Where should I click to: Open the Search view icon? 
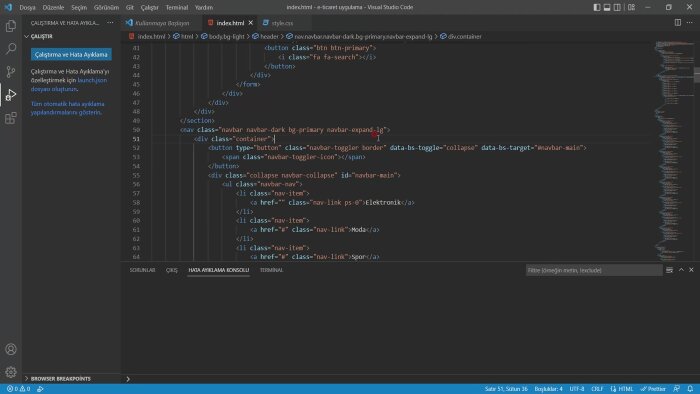(x=11, y=49)
